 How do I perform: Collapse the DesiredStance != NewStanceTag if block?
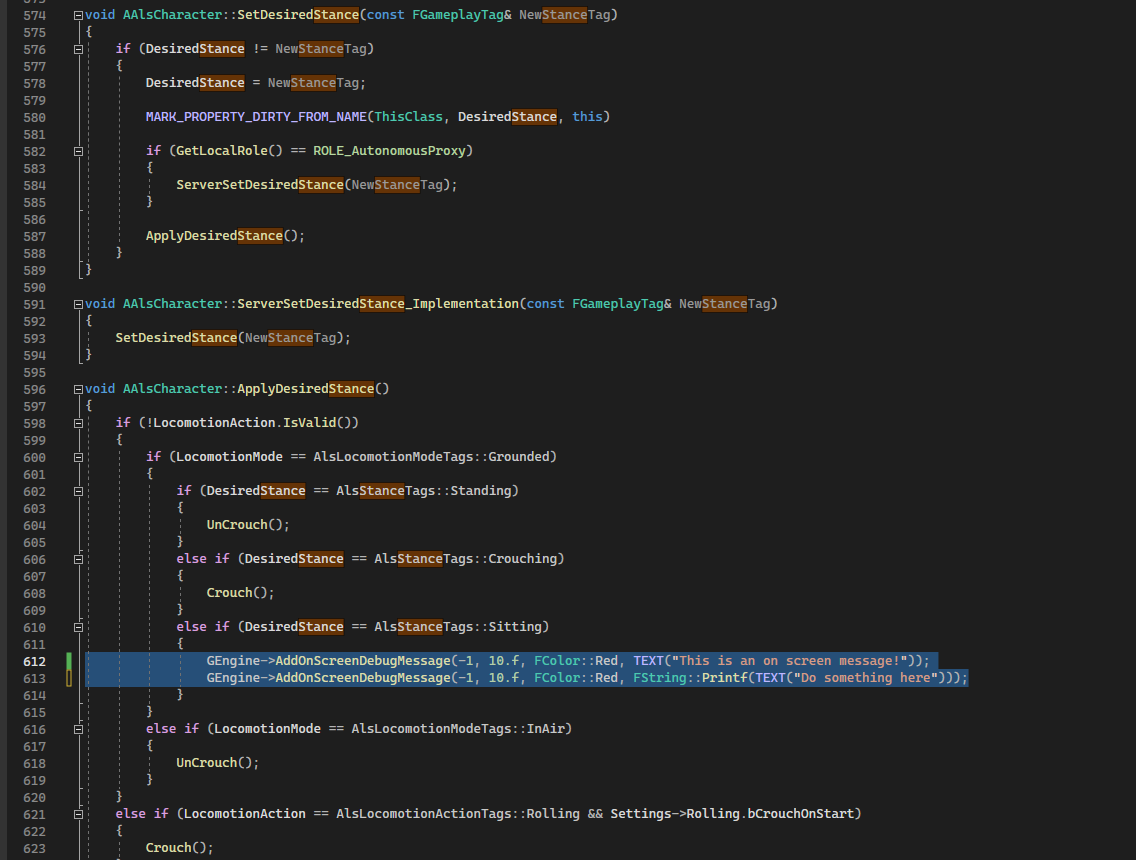pos(77,48)
